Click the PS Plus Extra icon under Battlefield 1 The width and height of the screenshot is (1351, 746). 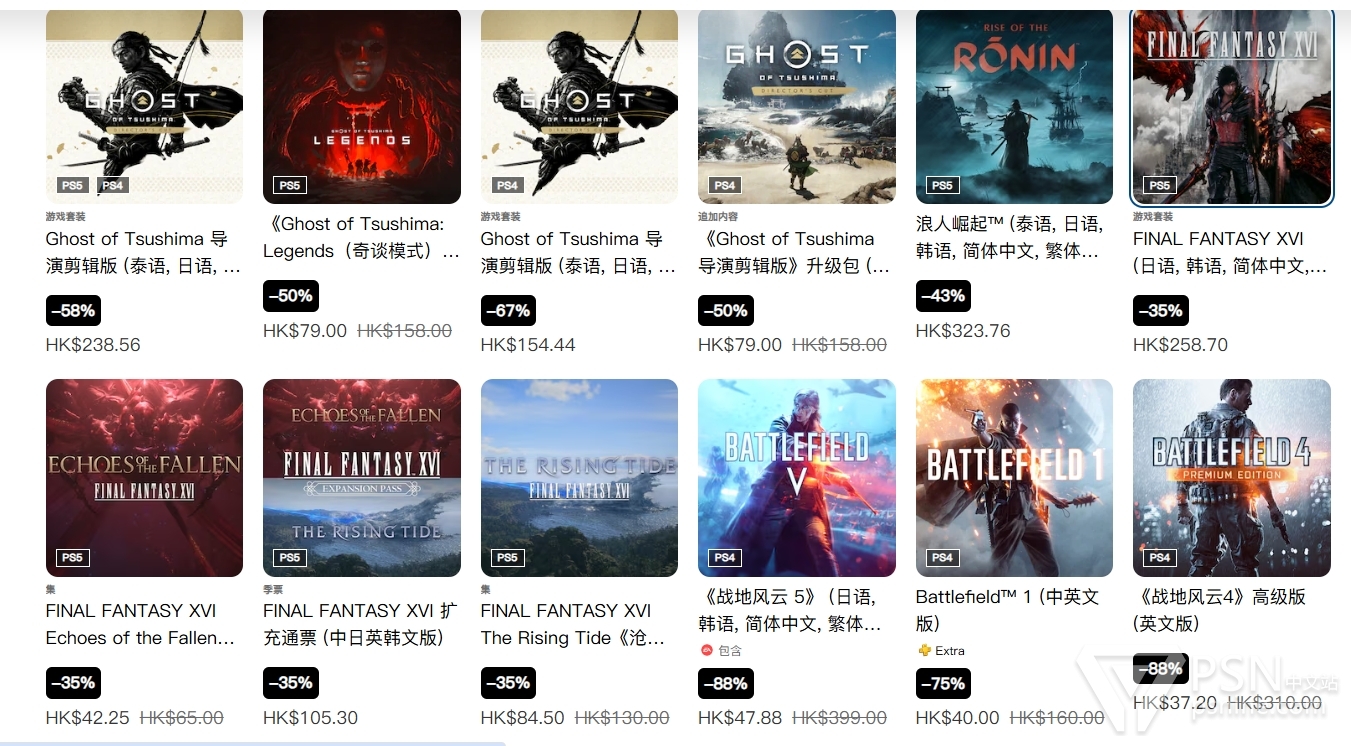[x=923, y=650]
